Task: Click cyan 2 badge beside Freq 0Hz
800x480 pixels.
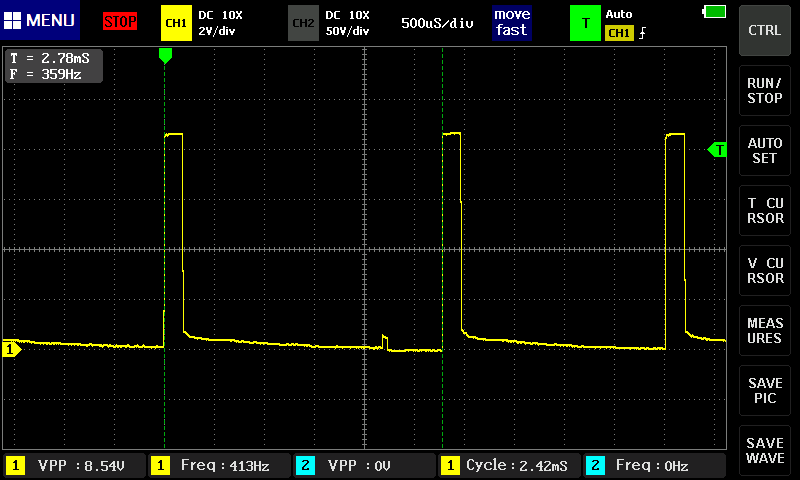Action: 595,465
